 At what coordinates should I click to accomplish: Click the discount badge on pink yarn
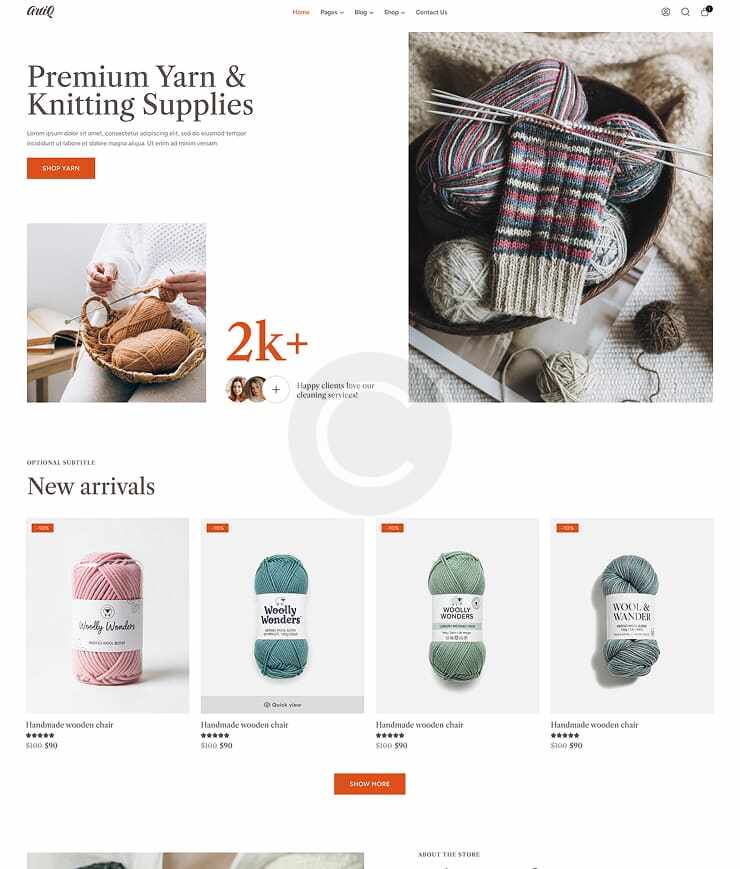43,528
